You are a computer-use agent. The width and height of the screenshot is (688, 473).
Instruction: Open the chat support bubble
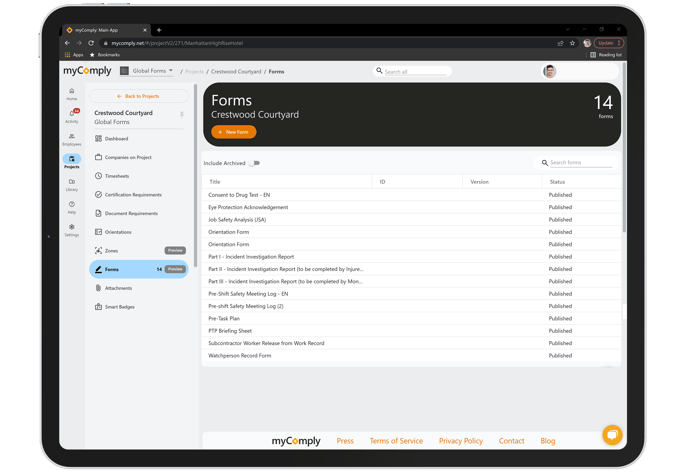coord(613,435)
